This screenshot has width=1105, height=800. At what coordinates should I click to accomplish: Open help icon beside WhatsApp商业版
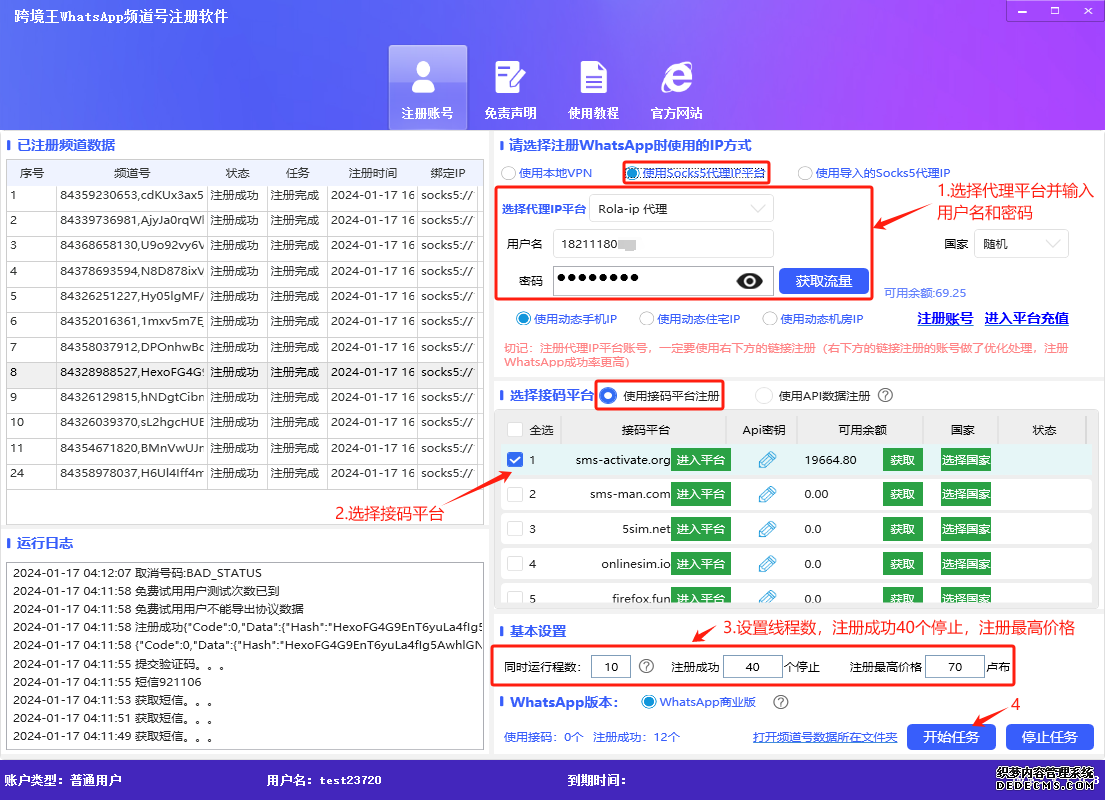pyautogui.click(x=781, y=701)
